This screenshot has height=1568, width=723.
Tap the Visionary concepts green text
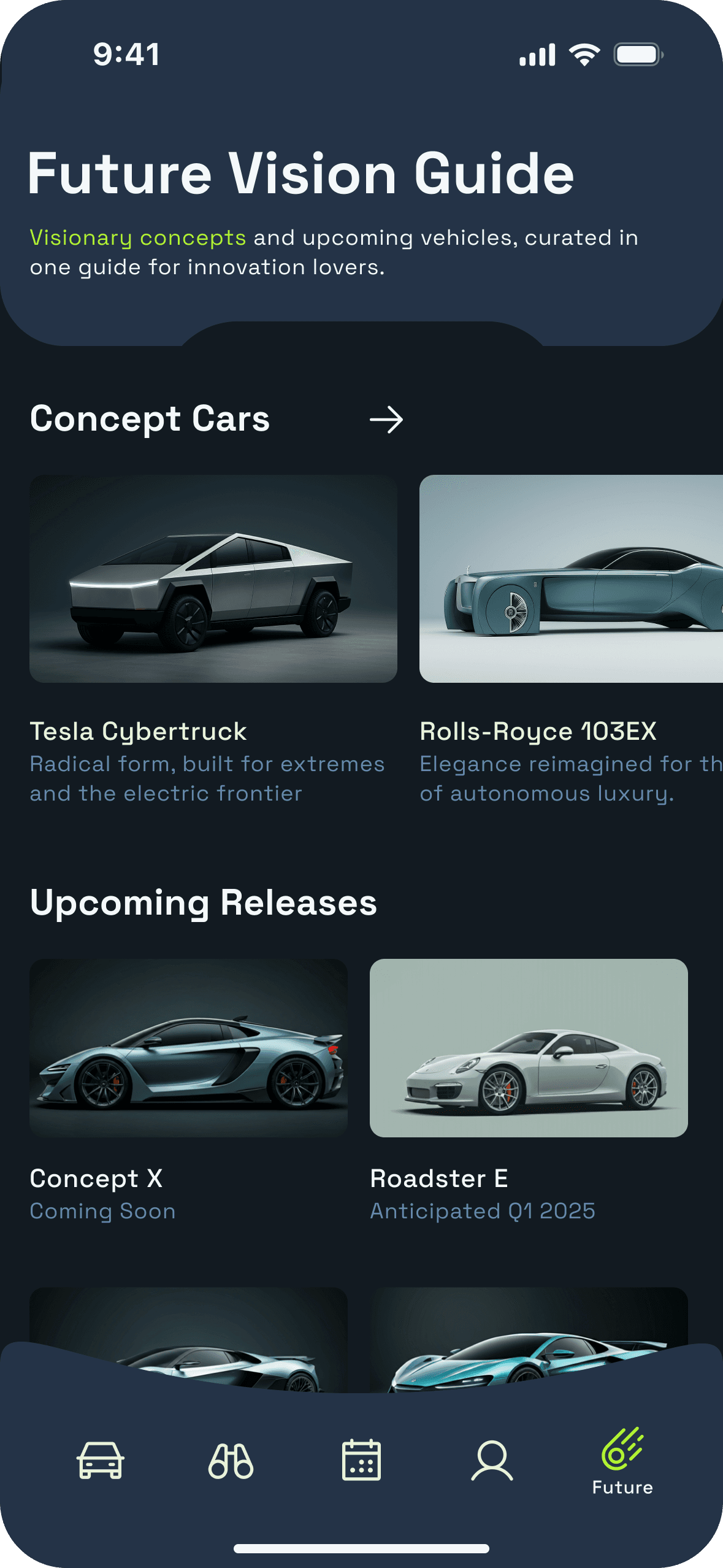(137, 238)
